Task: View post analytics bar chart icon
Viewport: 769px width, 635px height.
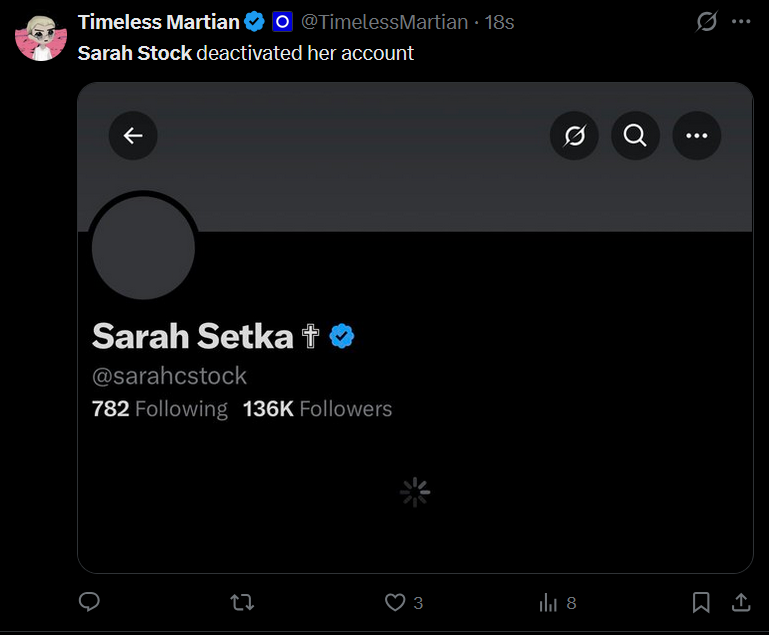Action: pyautogui.click(x=548, y=602)
